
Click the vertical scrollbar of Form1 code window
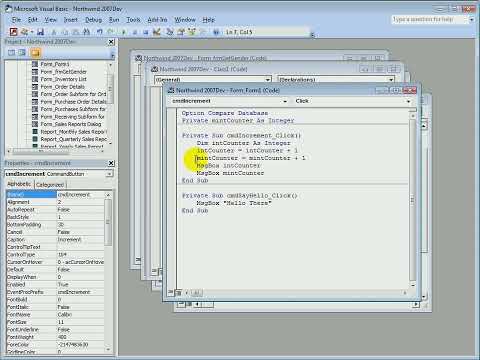[413, 200]
